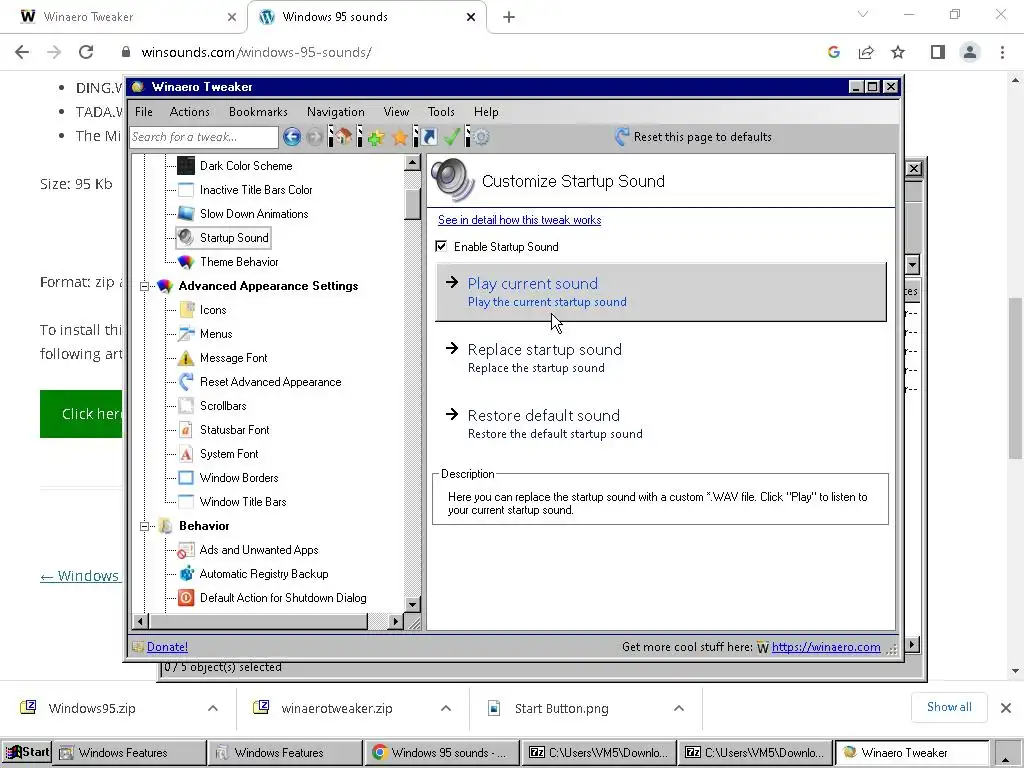Viewport: 1024px width, 768px height.
Task: Click the browser back arrow
Action: coord(22,52)
